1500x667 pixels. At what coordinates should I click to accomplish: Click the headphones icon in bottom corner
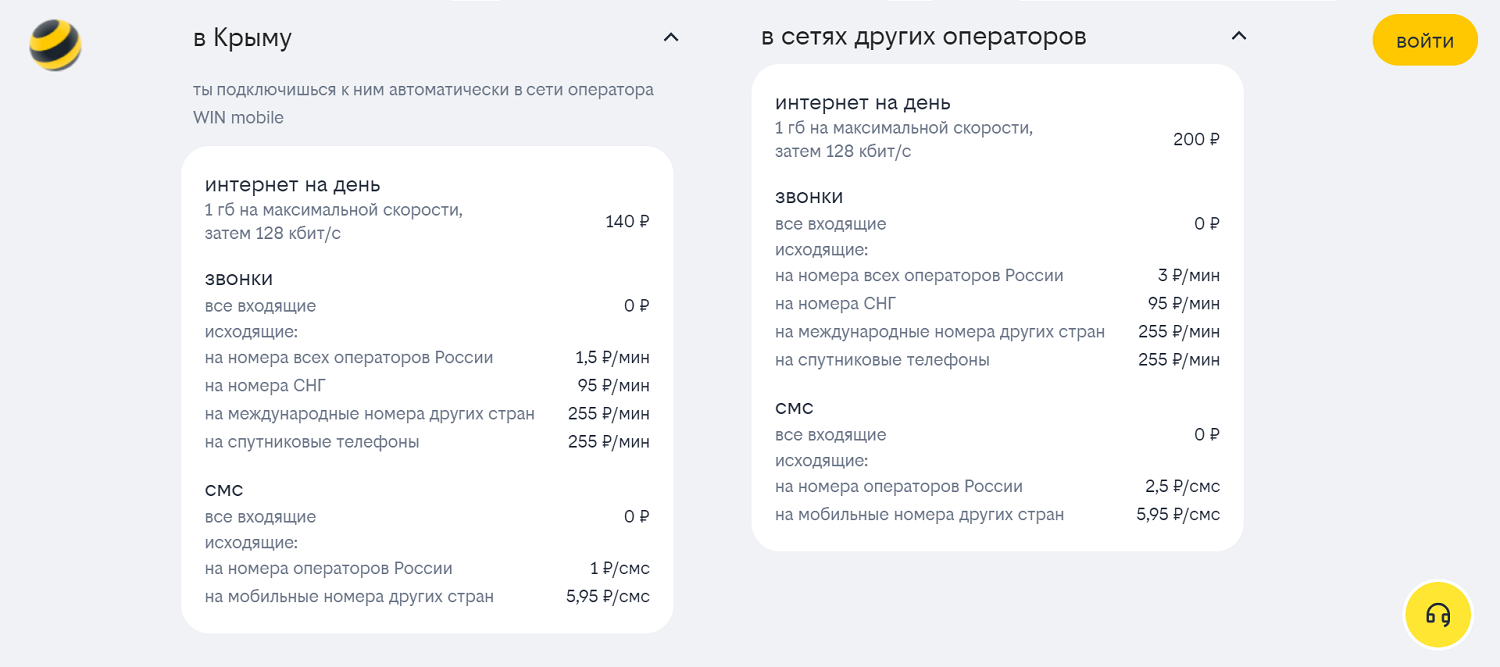point(1437,614)
